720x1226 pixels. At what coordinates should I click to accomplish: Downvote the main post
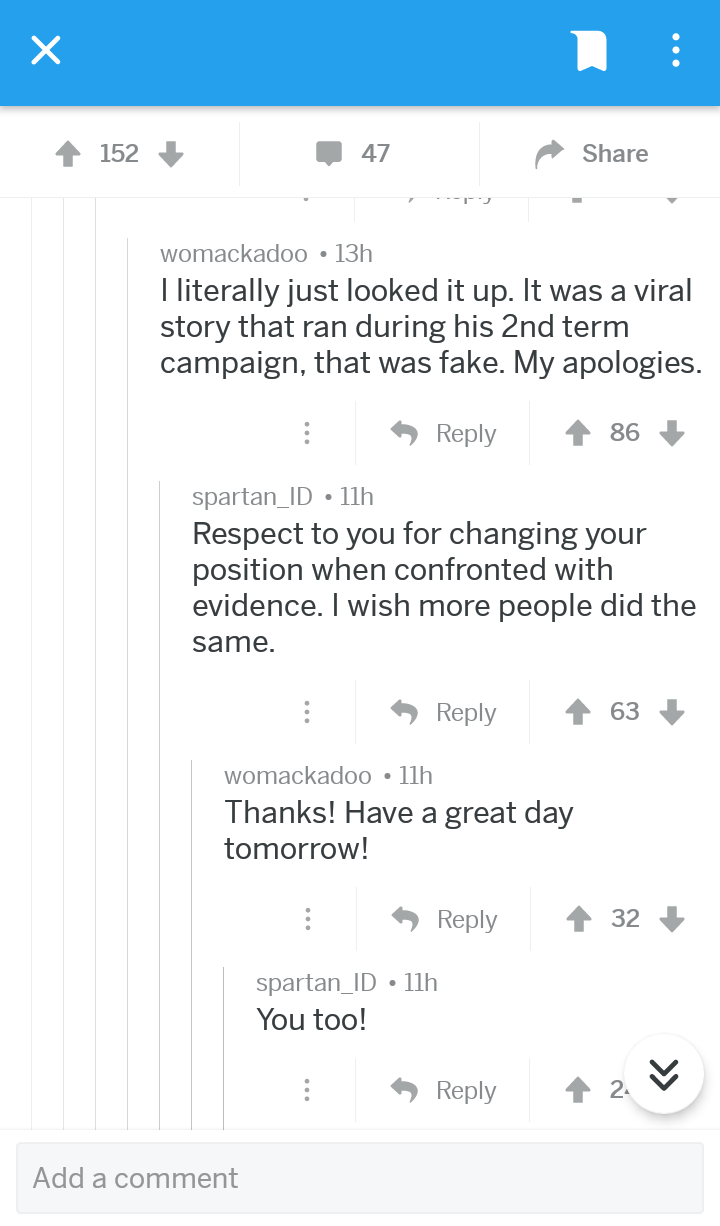172,155
